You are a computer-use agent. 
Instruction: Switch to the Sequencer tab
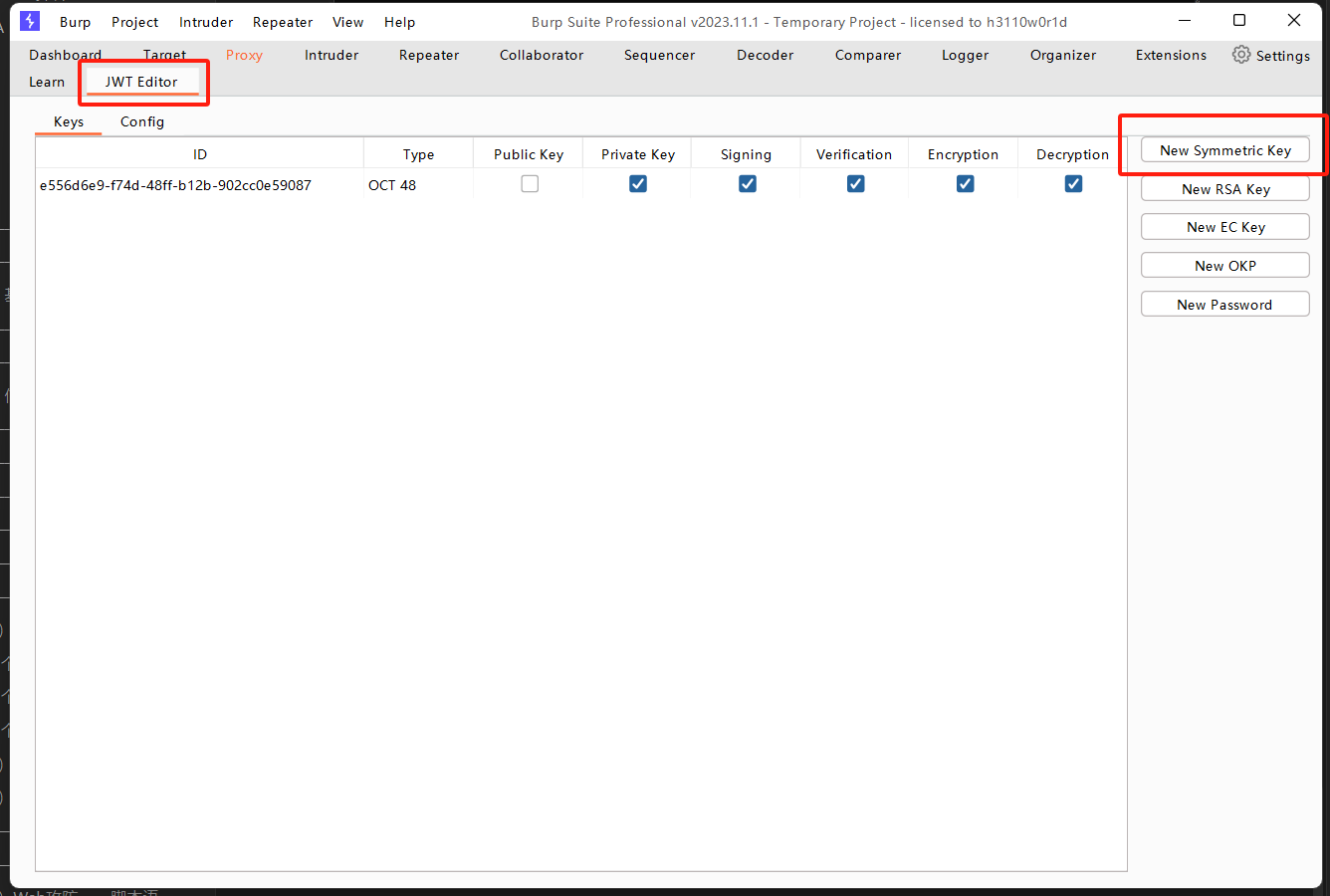(x=660, y=55)
